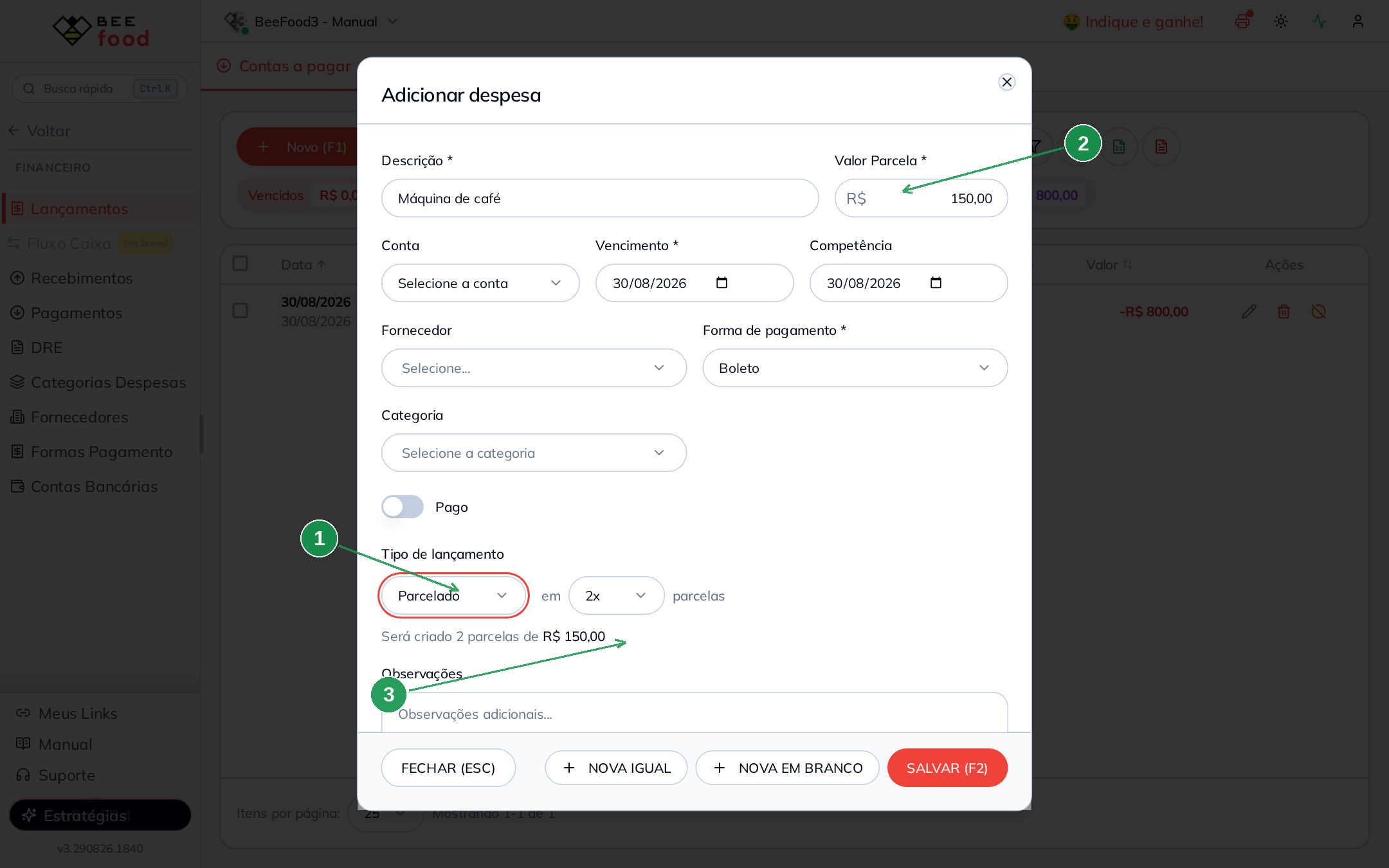
Task: Expand the BeeFood3 - Manual store selector
Action: click(x=311, y=21)
